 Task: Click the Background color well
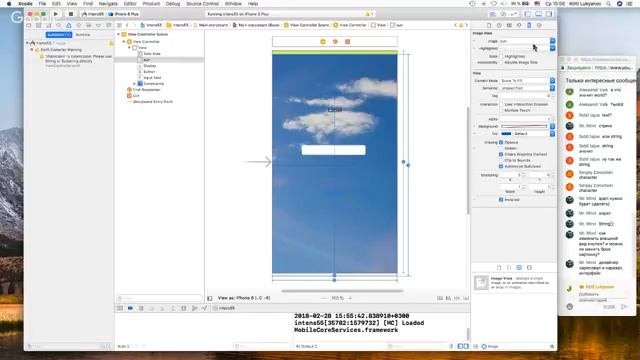tap(524, 127)
